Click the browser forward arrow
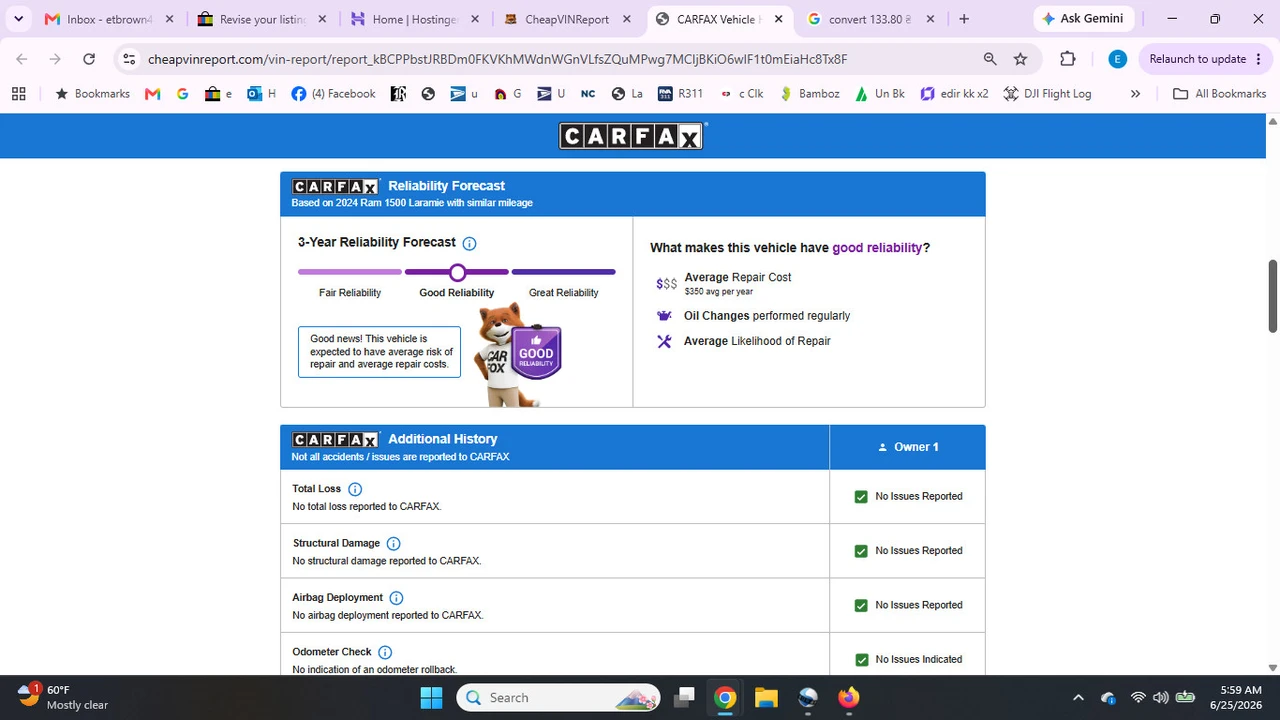Image resolution: width=1280 pixels, height=720 pixels. (55, 59)
